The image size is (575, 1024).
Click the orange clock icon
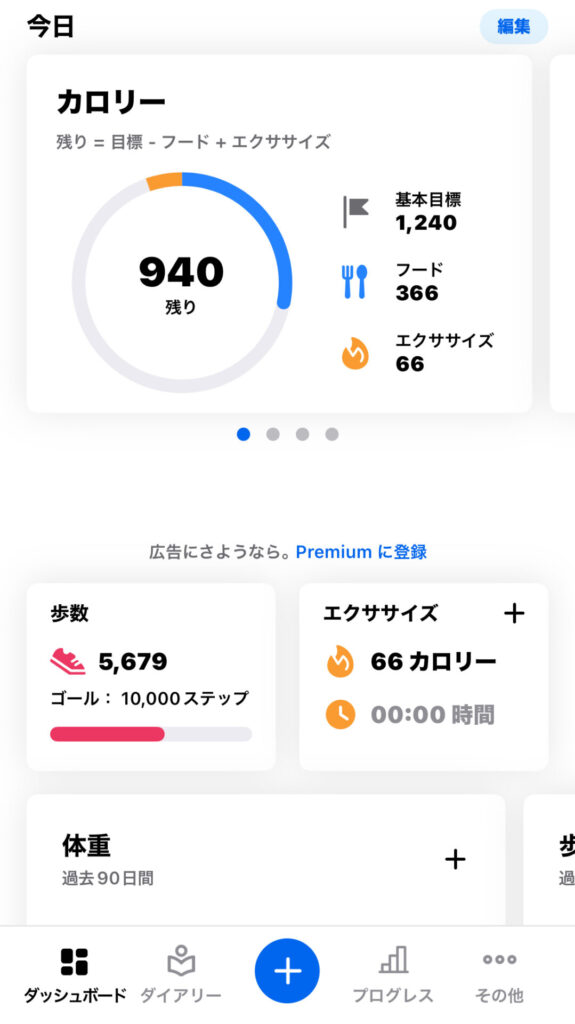pyautogui.click(x=340, y=714)
